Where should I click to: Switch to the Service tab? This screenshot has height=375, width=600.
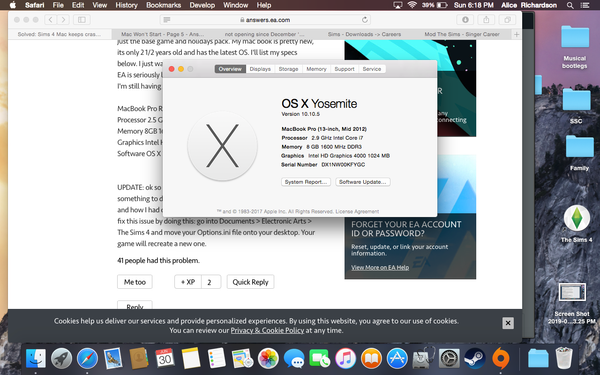pos(372,69)
